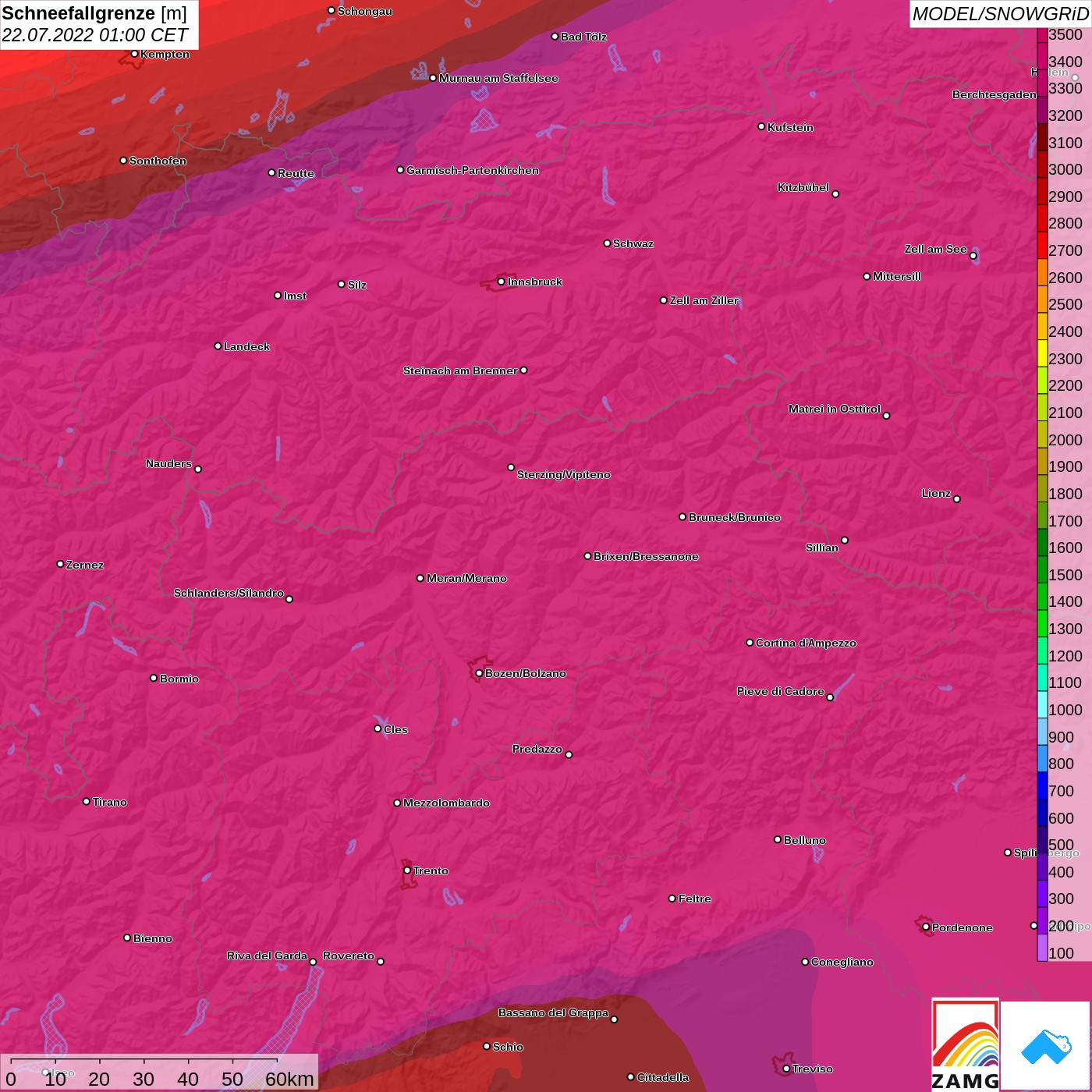Click the Trento city marker dot
The image size is (1092, 1092).
click(407, 870)
